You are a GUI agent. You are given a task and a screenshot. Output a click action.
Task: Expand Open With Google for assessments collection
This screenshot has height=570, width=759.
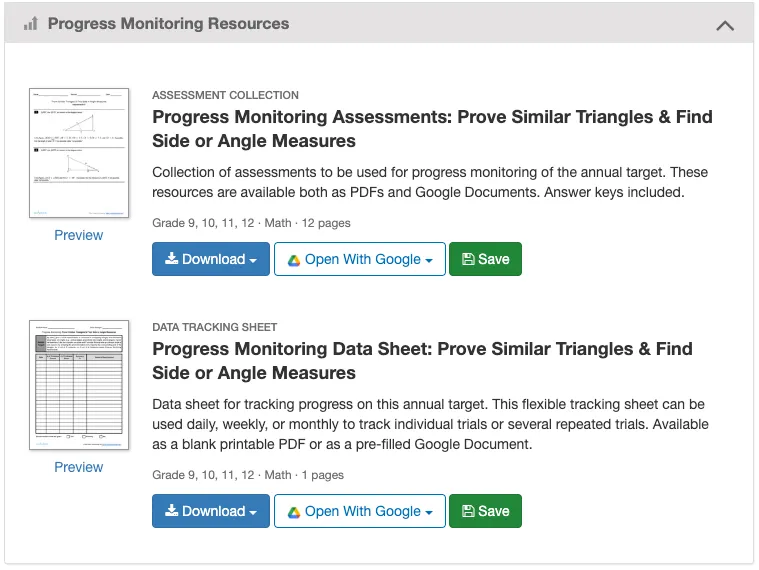tap(360, 259)
